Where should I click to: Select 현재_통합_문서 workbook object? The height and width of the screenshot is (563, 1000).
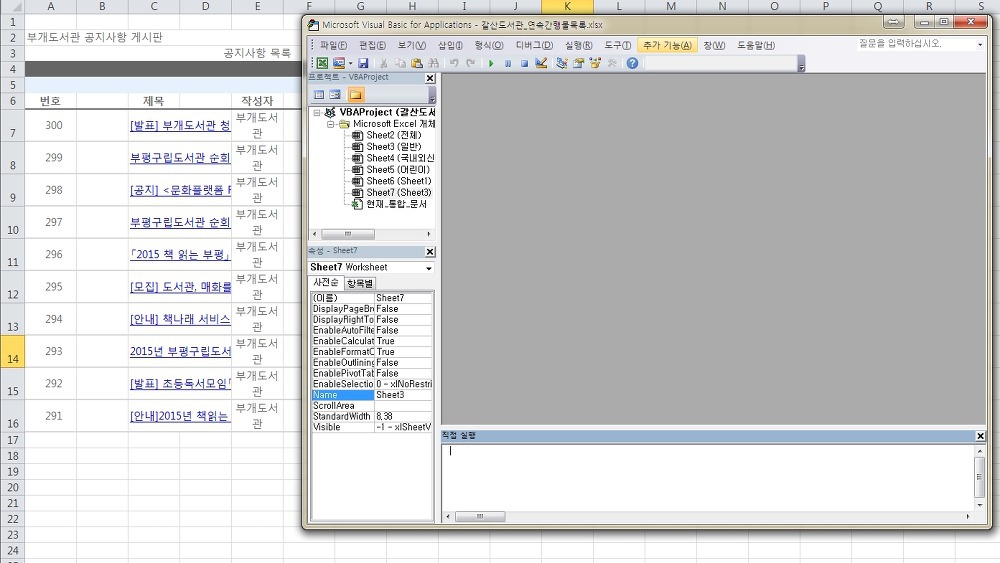click(x=396, y=204)
